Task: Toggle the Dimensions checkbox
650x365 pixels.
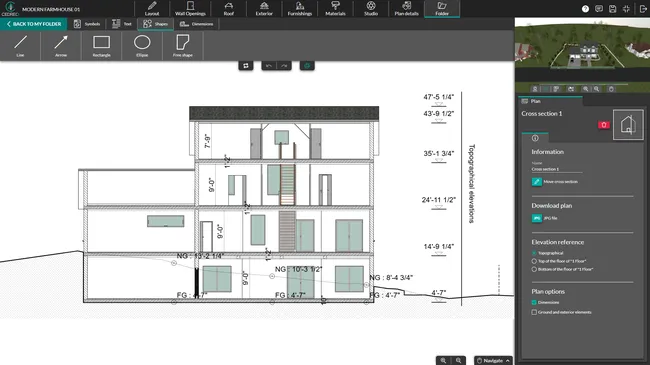Action: click(534, 302)
